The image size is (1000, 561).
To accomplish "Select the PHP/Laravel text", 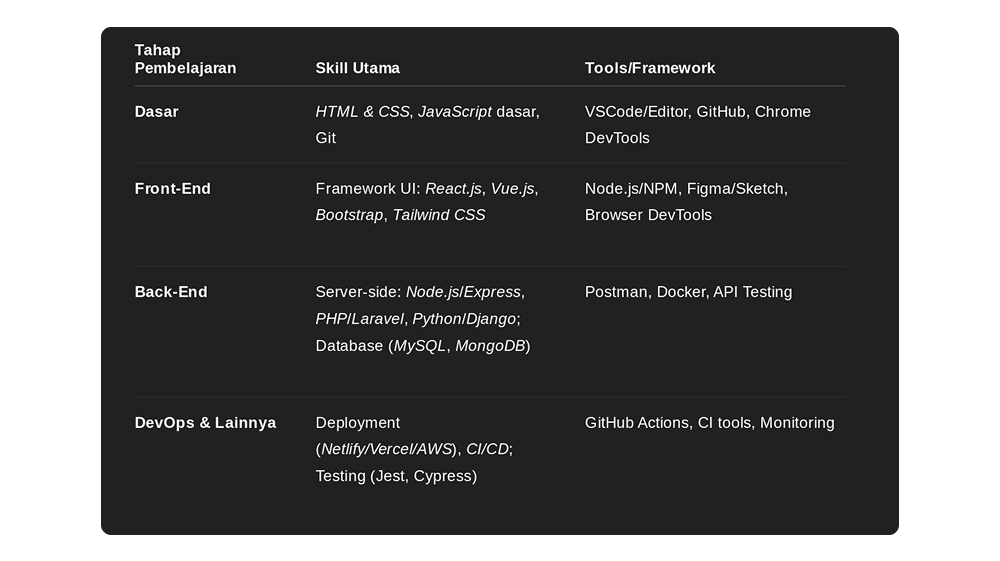I will coord(360,319).
